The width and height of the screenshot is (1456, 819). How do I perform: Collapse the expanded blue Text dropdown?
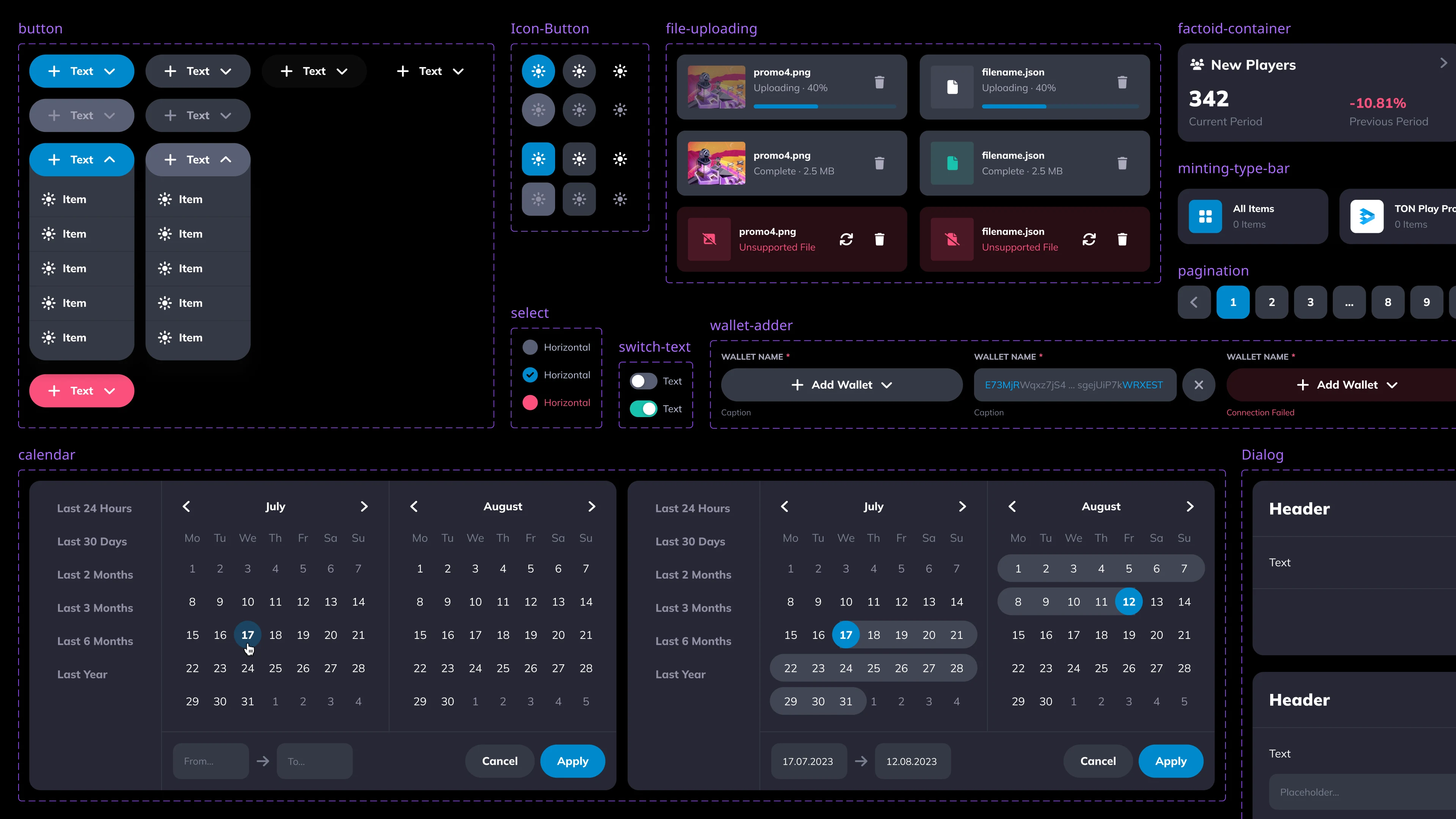82,159
